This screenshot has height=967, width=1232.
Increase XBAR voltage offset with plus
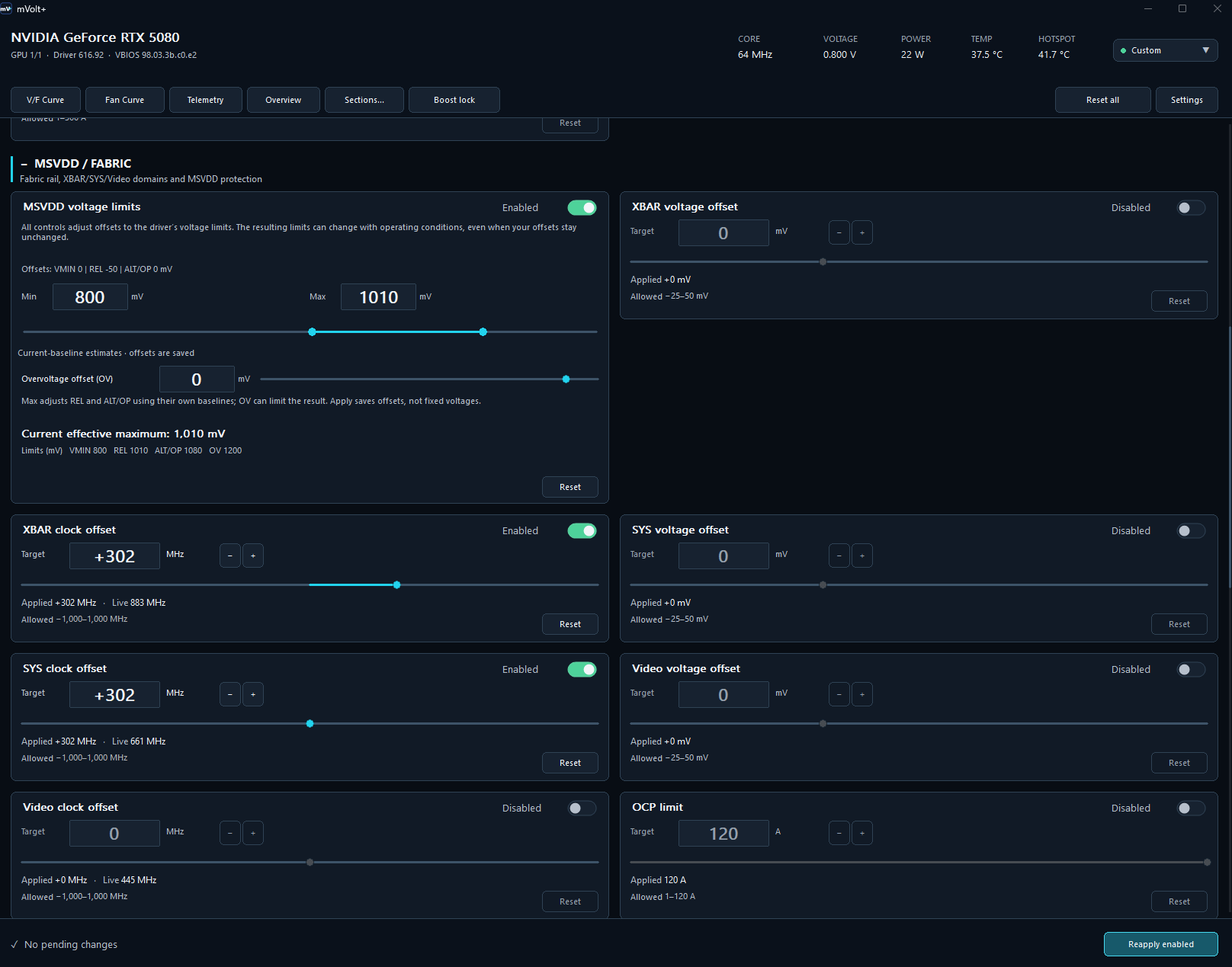pyautogui.click(x=862, y=232)
